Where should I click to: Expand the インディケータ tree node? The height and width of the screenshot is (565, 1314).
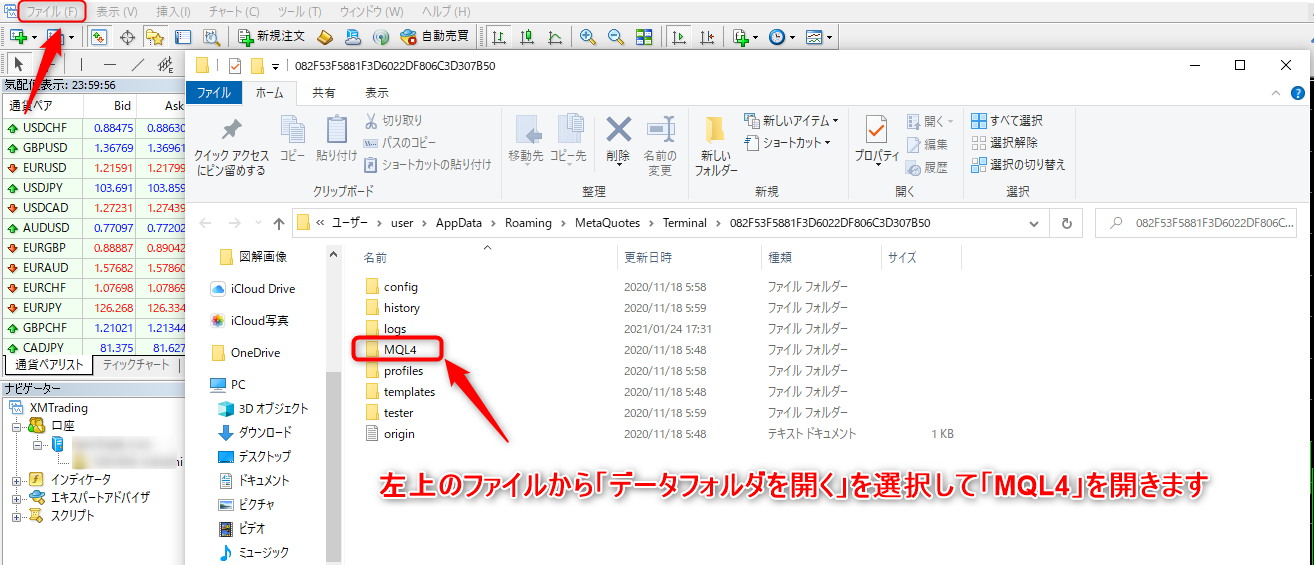(16, 480)
